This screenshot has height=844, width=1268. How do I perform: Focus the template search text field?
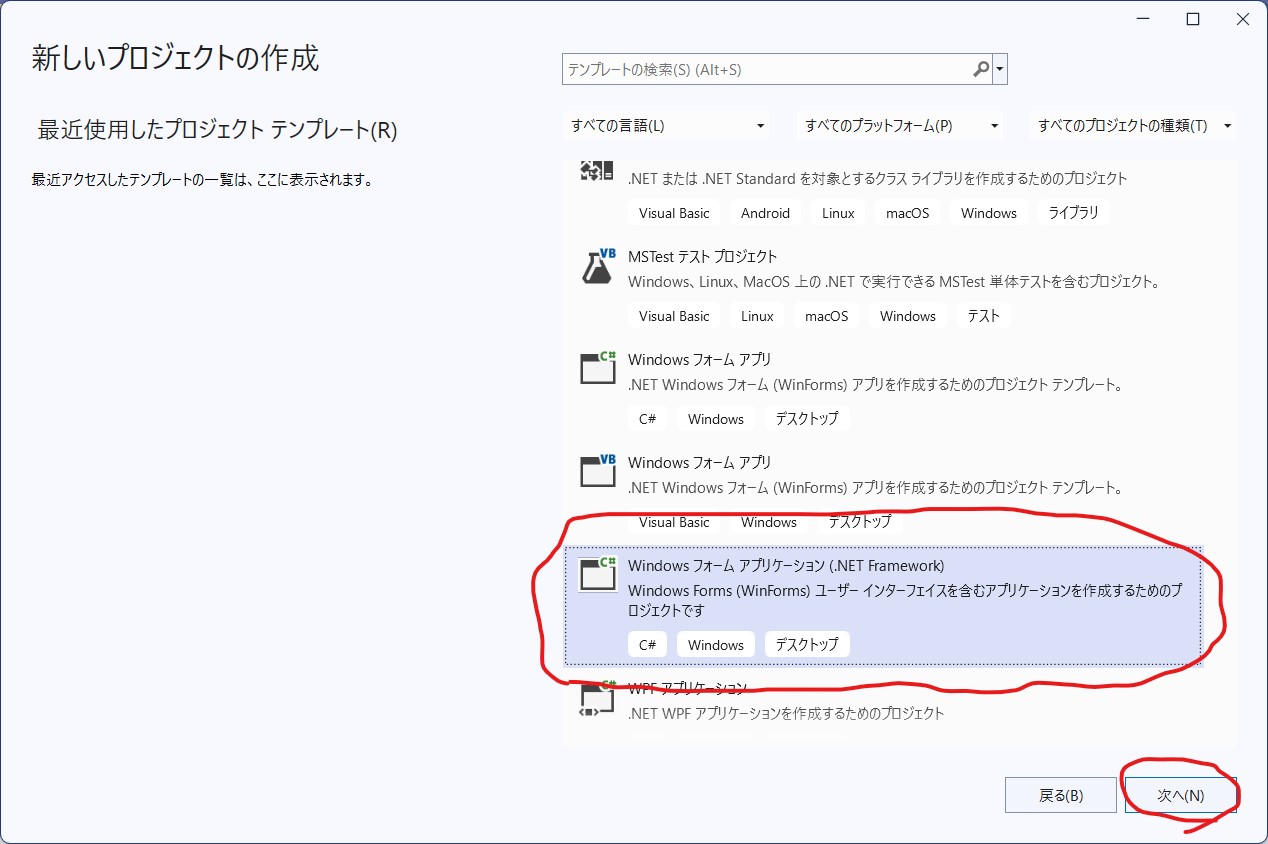coord(765,70)
